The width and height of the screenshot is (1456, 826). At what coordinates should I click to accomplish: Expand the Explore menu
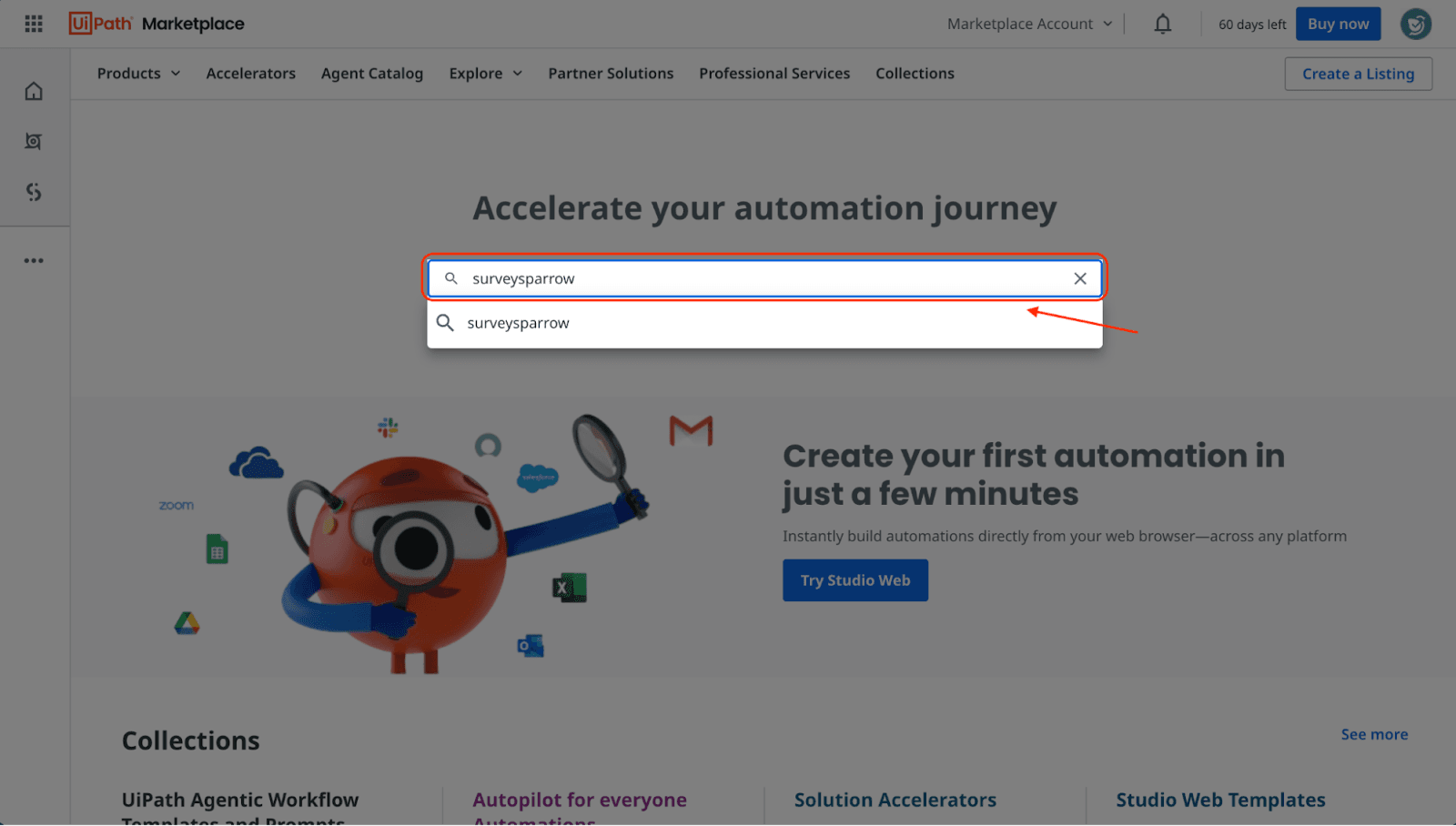(485, 74)
